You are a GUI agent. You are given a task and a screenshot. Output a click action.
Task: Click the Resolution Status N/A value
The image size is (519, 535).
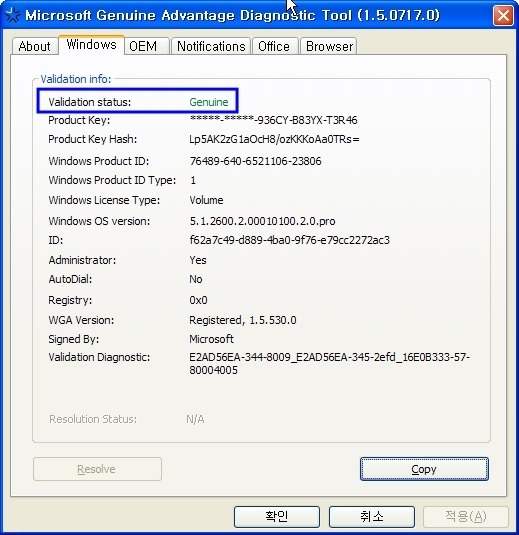pyautogui.click(x=195, y=419)
